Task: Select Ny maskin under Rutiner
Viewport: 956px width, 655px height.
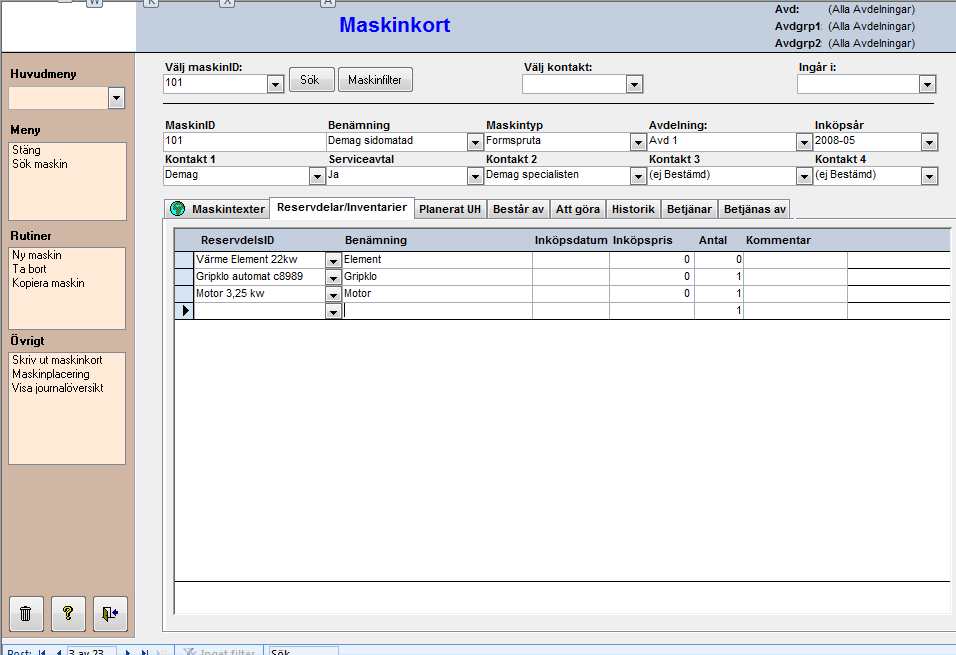Action: (37, 255)
